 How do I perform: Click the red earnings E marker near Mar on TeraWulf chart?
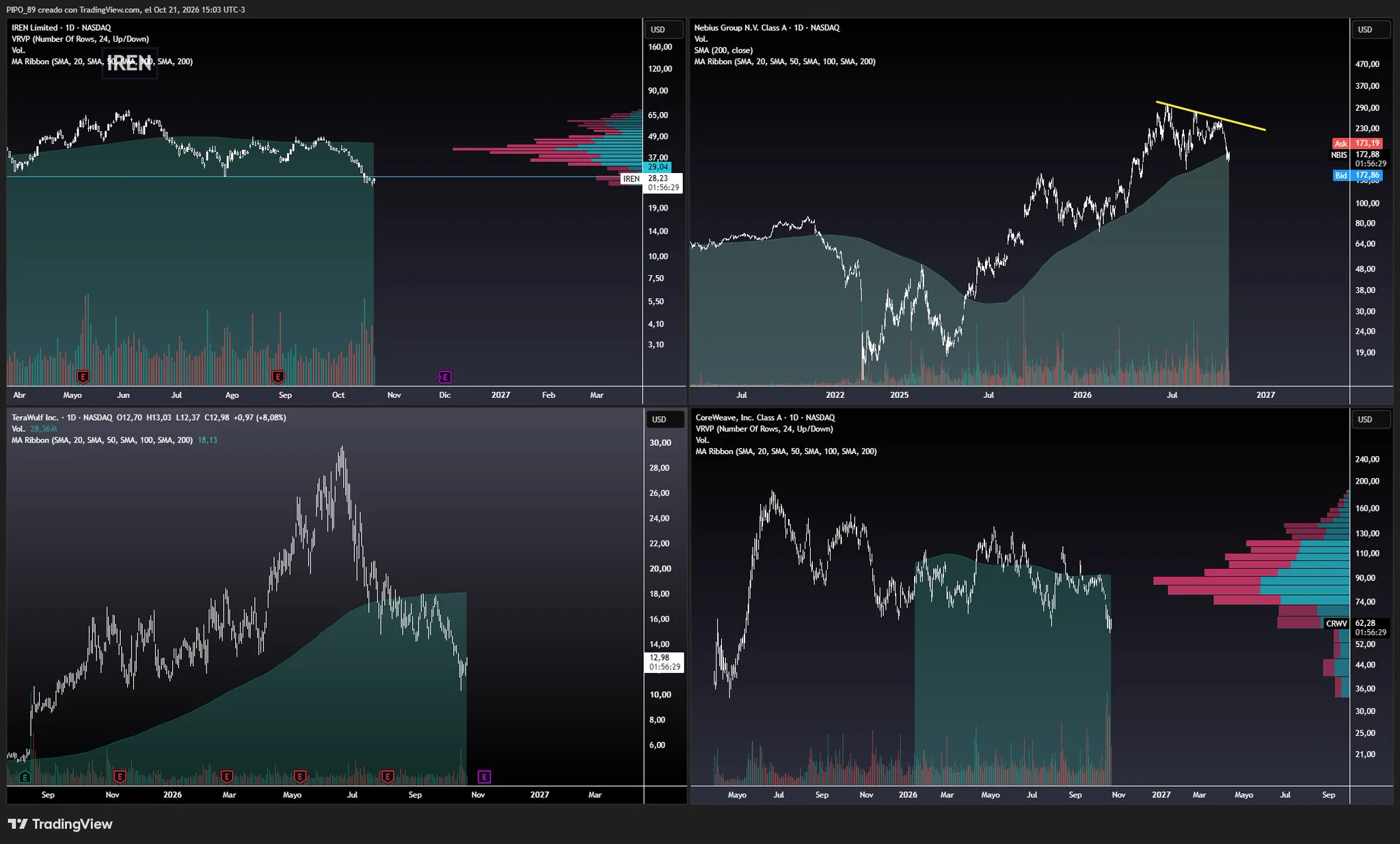228,776
